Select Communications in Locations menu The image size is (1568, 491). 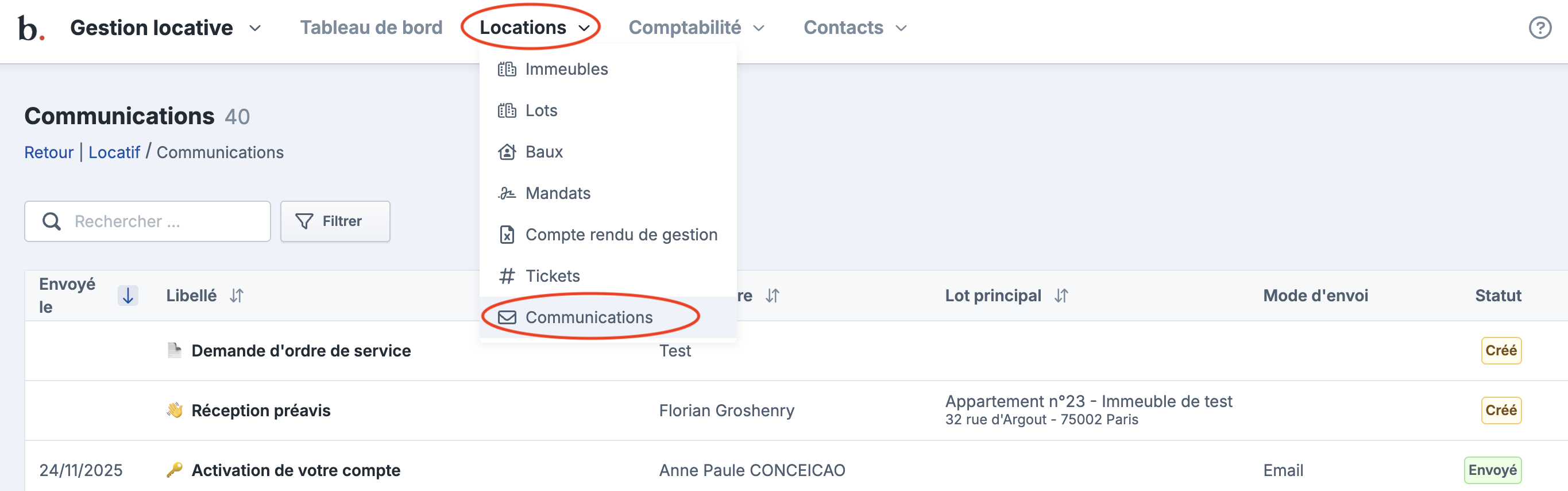588,317
